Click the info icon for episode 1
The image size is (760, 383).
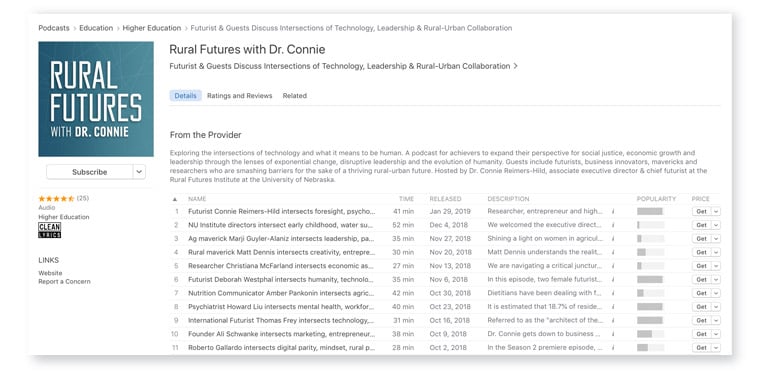point(613,211)
